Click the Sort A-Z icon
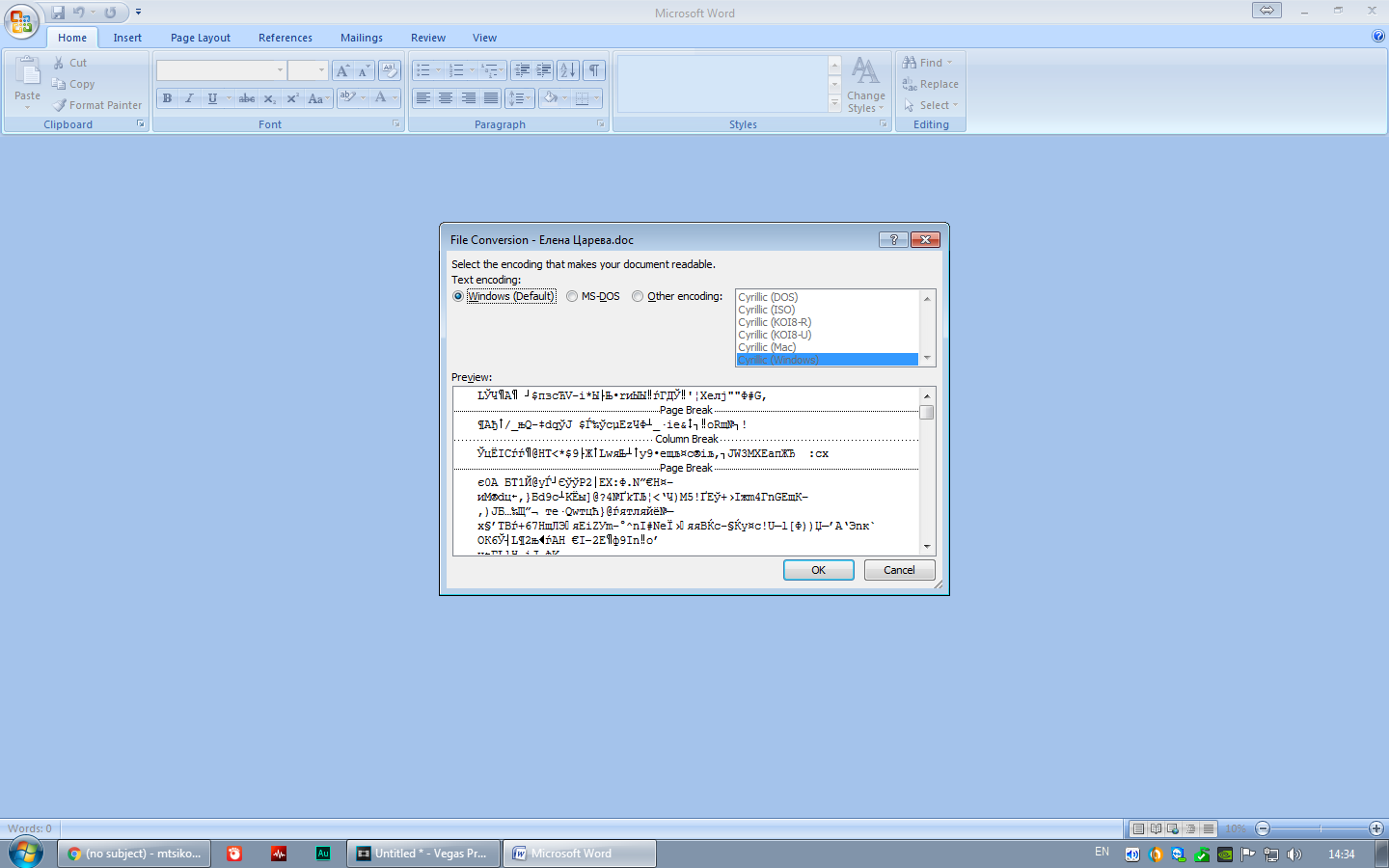Image resolution: width=1389 pixels, height=868 pixels. (568, 70)
